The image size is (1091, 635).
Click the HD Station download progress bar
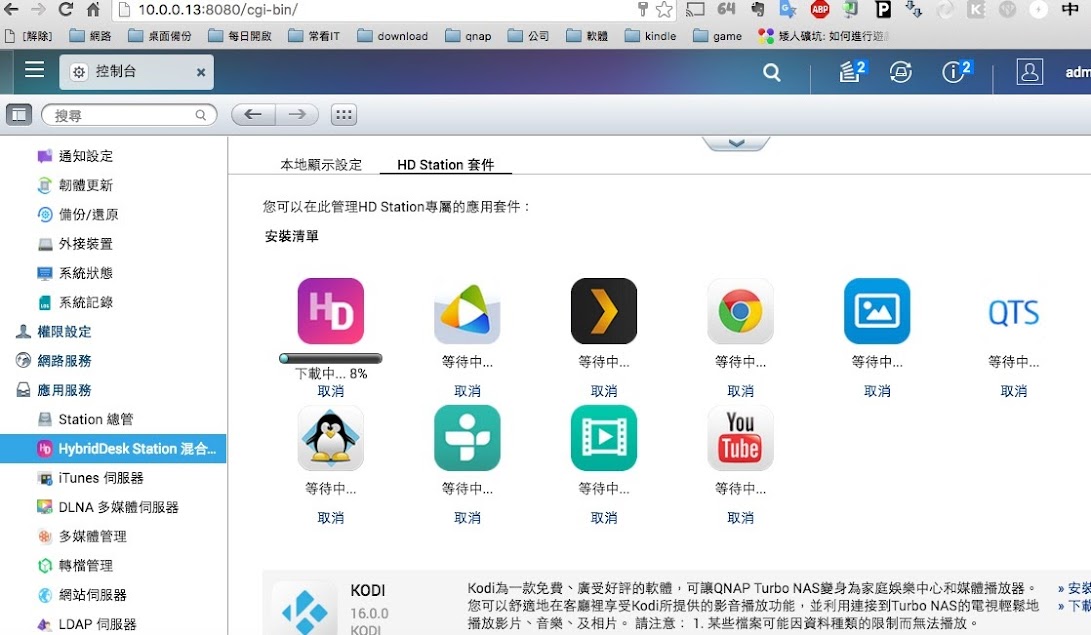[x=331, y=358]
